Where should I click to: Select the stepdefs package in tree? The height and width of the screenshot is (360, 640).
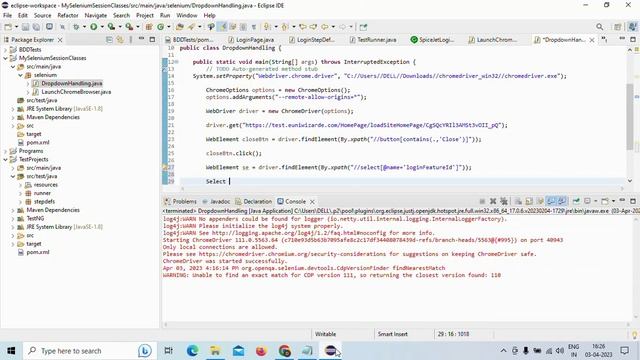(44, 202)
